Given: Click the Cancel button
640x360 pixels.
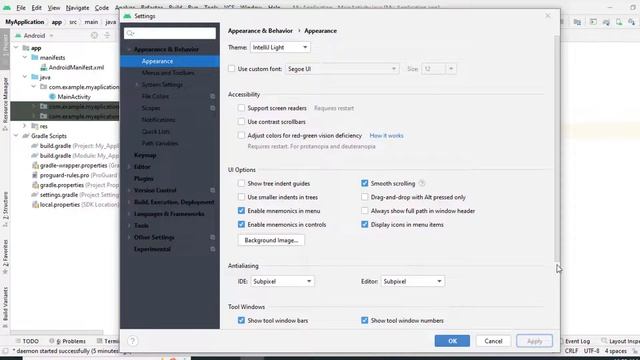Looking at the screenshot, I should click(x=493, y=341).
